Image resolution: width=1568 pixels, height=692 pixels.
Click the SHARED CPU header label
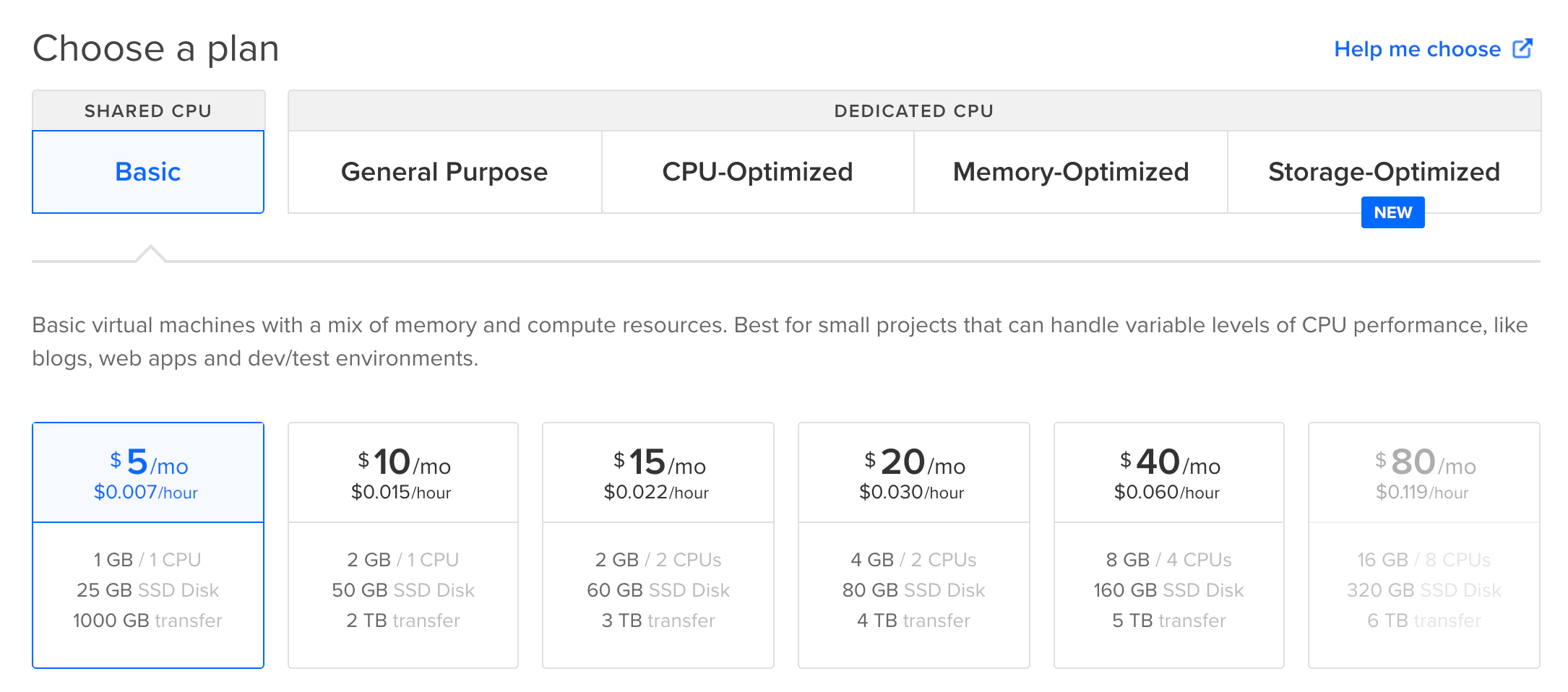pyautogui.click(x=148, y=111)
